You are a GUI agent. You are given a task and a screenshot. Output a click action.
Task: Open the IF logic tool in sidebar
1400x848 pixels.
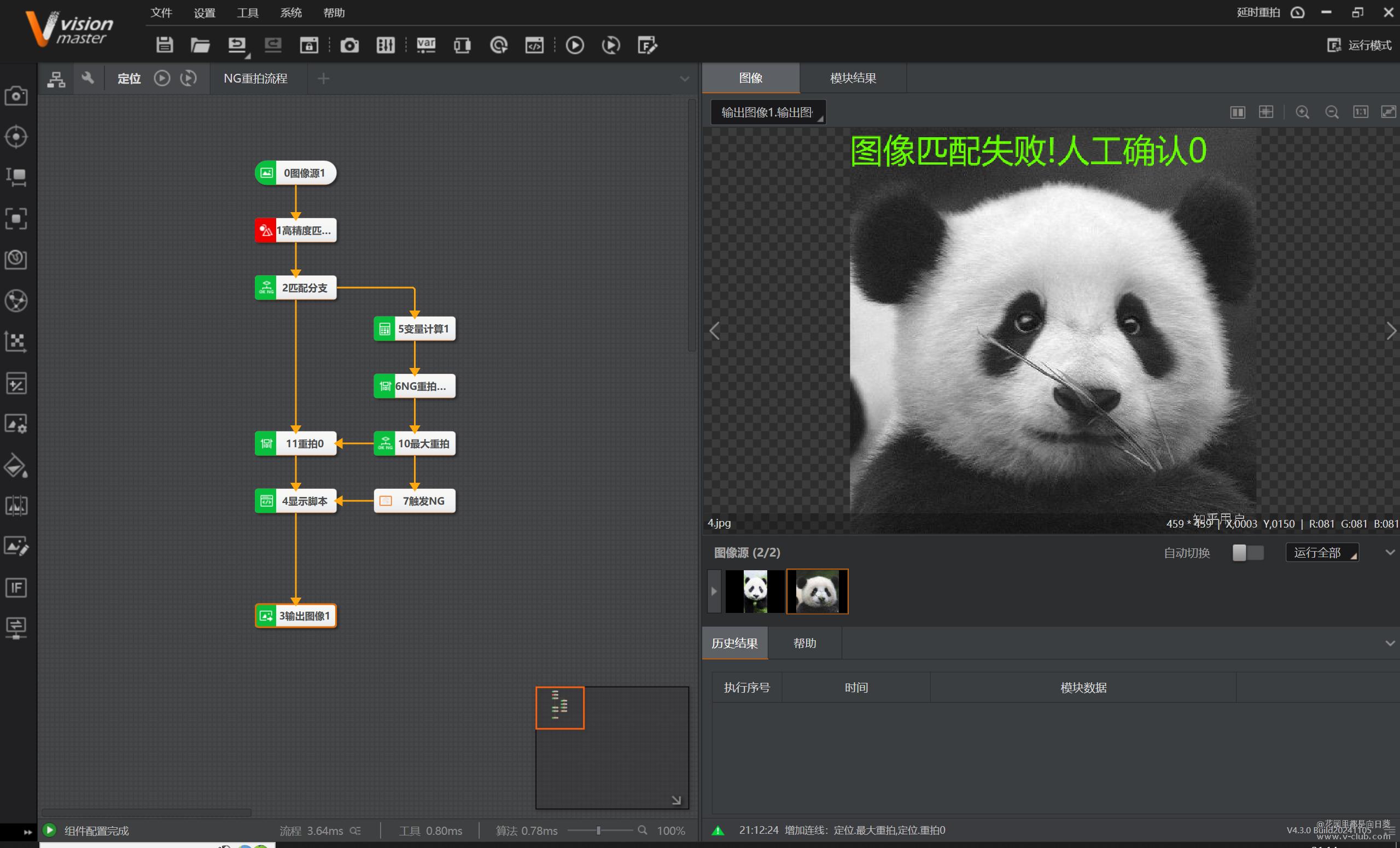click(16, 587)
